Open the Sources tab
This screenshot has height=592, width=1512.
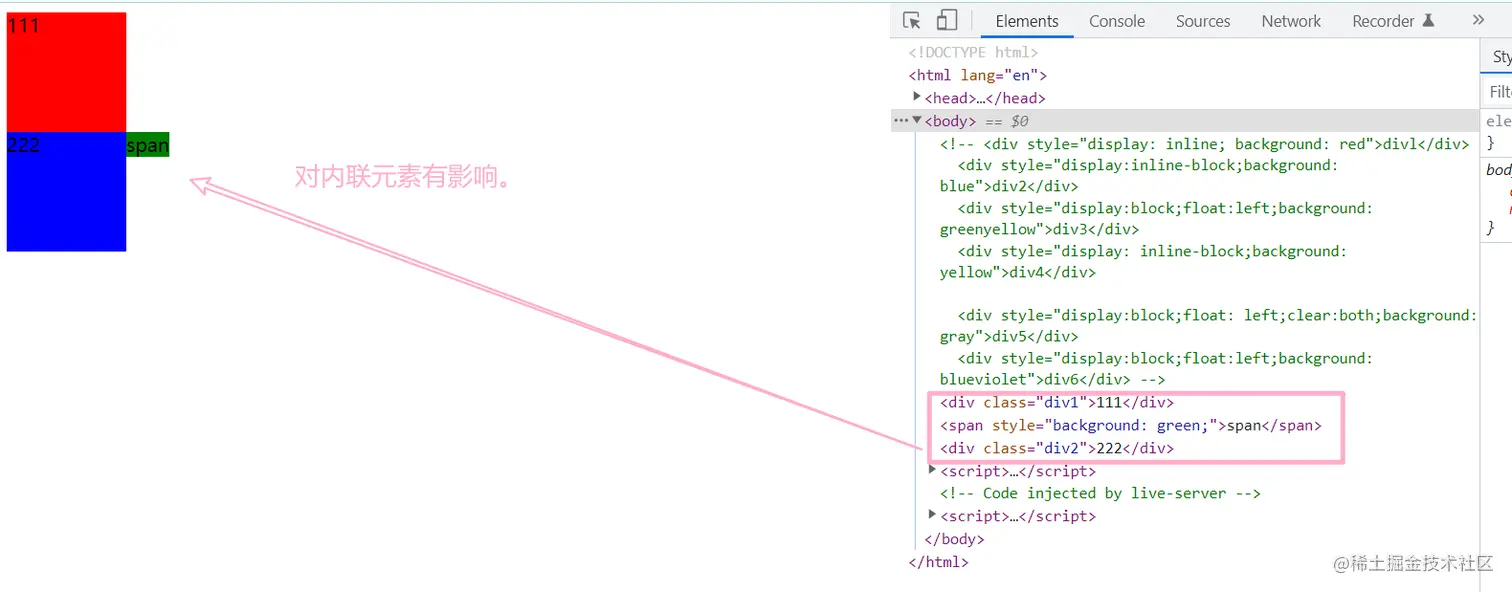pos(1203,21)
